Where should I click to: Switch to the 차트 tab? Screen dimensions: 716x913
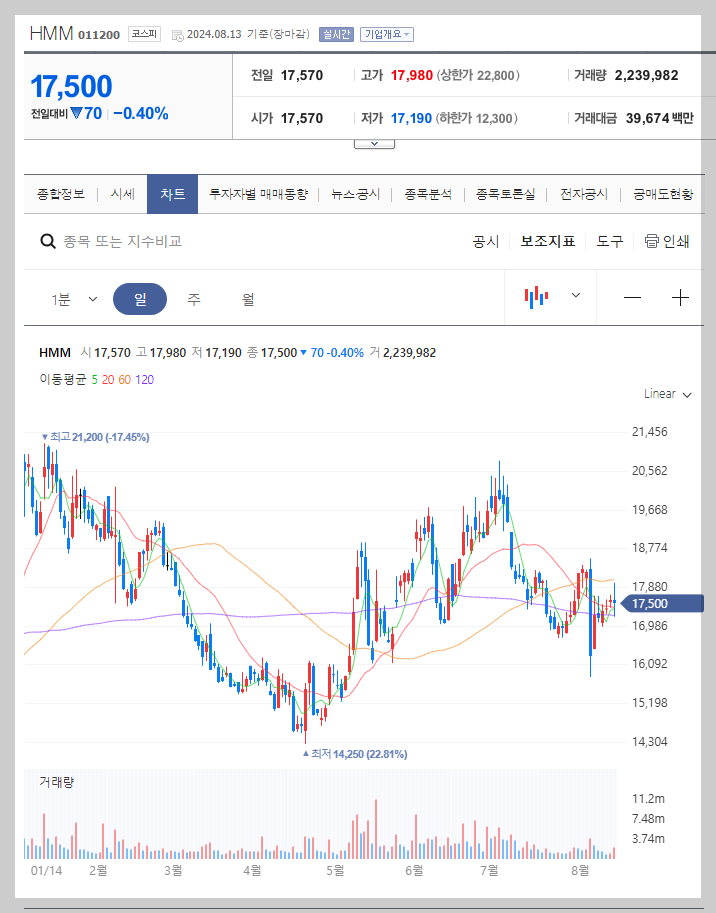tap(171, 195)
